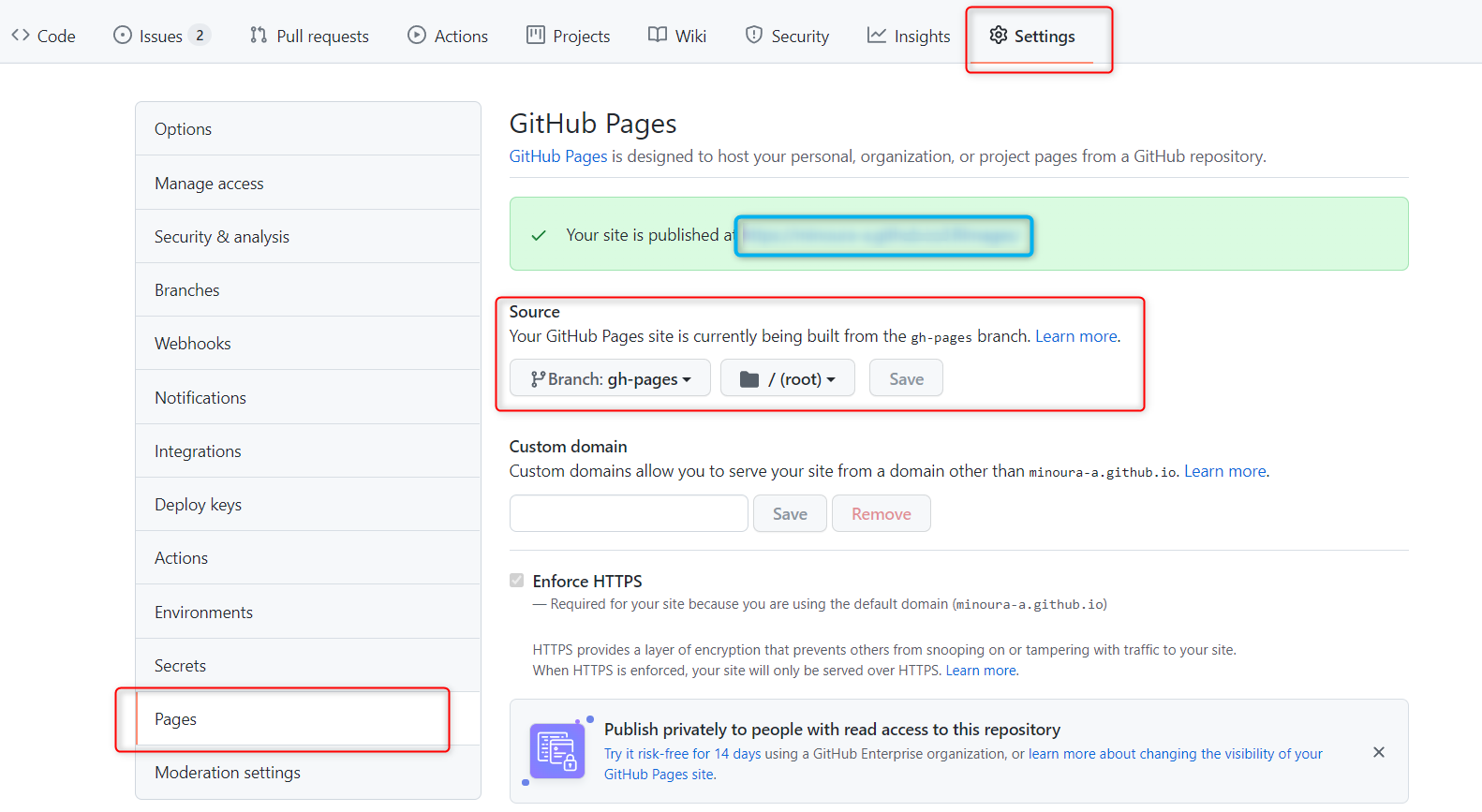Click the Security shield icon

click(x=754, y=35)
